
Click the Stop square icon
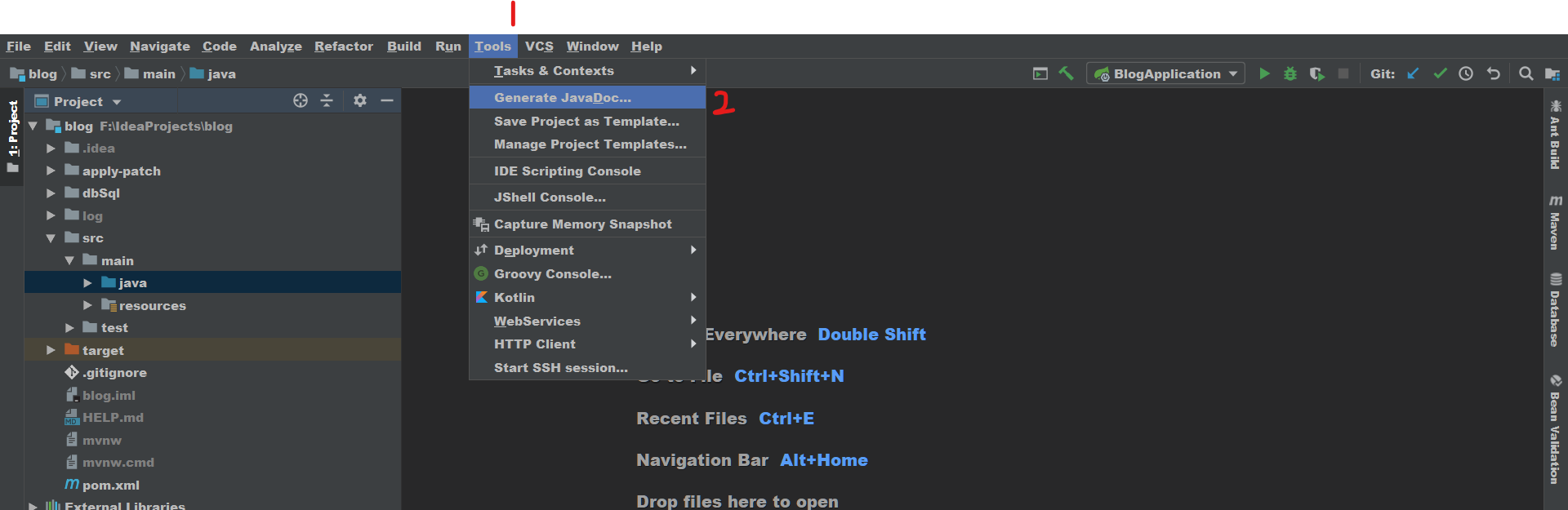[1343, 73]
